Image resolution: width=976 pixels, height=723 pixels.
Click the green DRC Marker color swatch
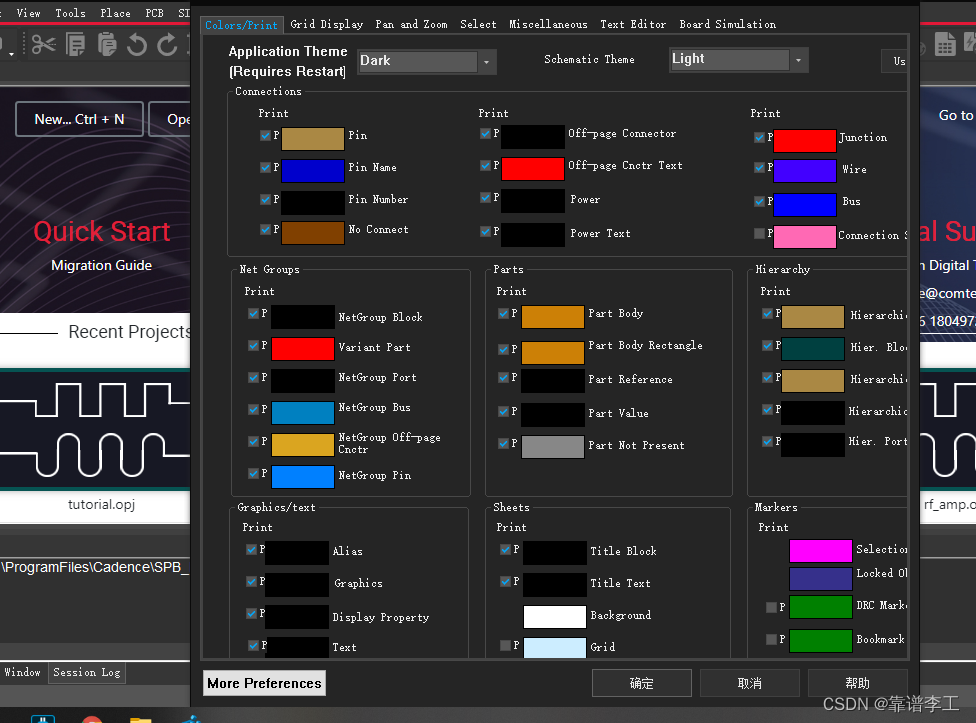coord(820,607)
